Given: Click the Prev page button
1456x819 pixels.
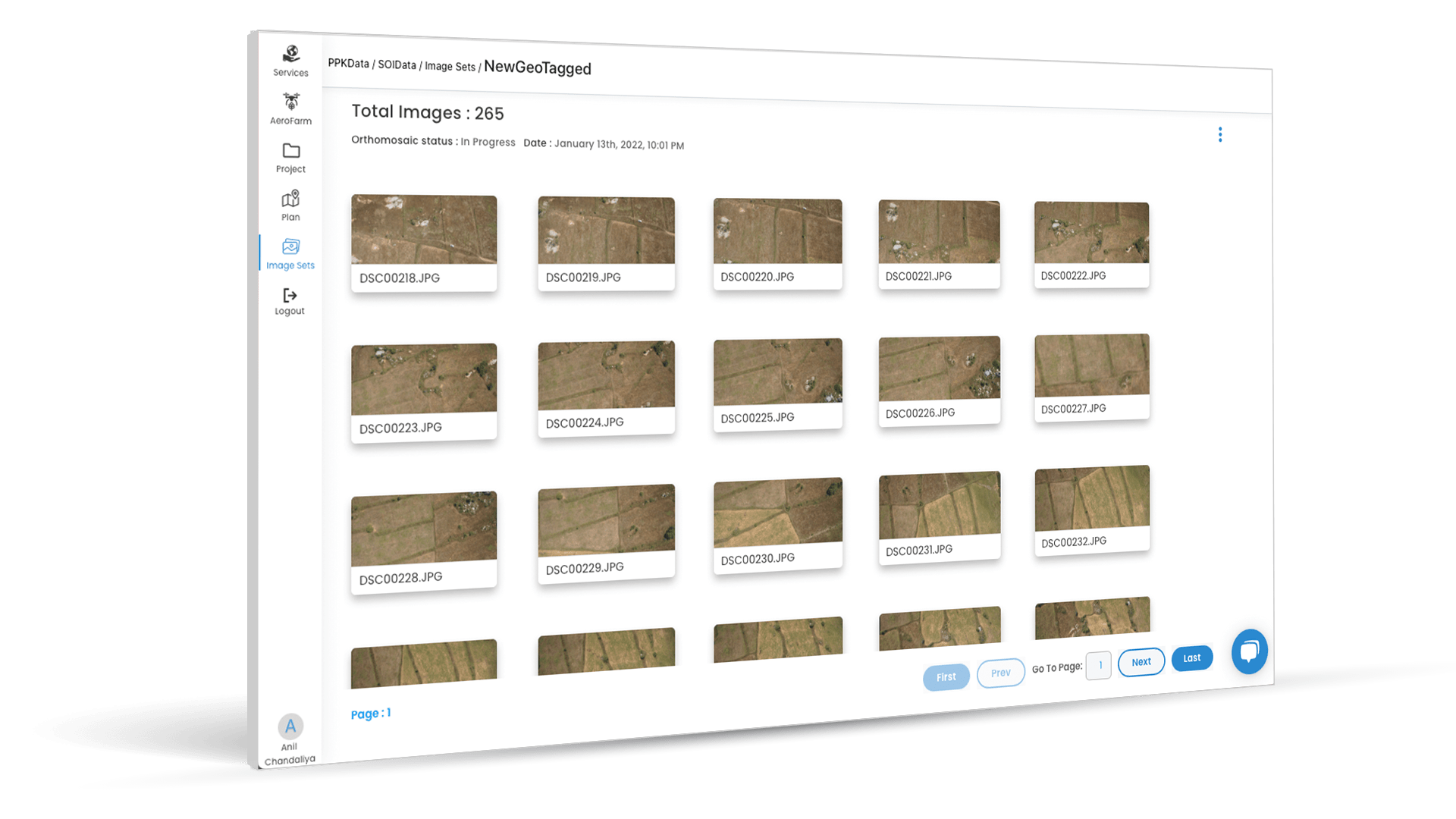Looking at the screenshot, I should coord(1000,673).
